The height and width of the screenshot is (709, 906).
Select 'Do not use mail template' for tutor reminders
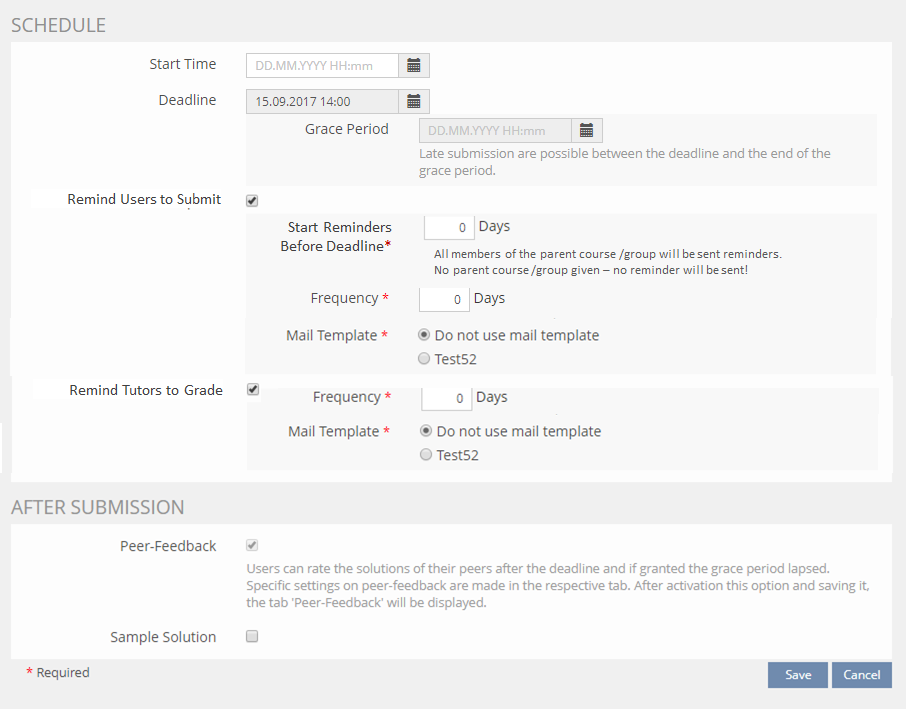[x=427, y=431]
